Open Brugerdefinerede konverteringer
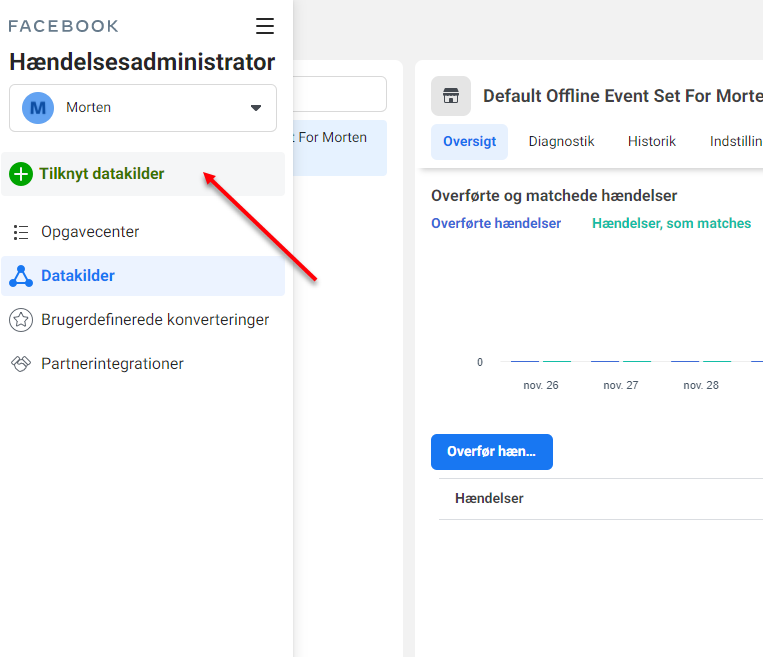763x657 pixels. click(143, 320)
